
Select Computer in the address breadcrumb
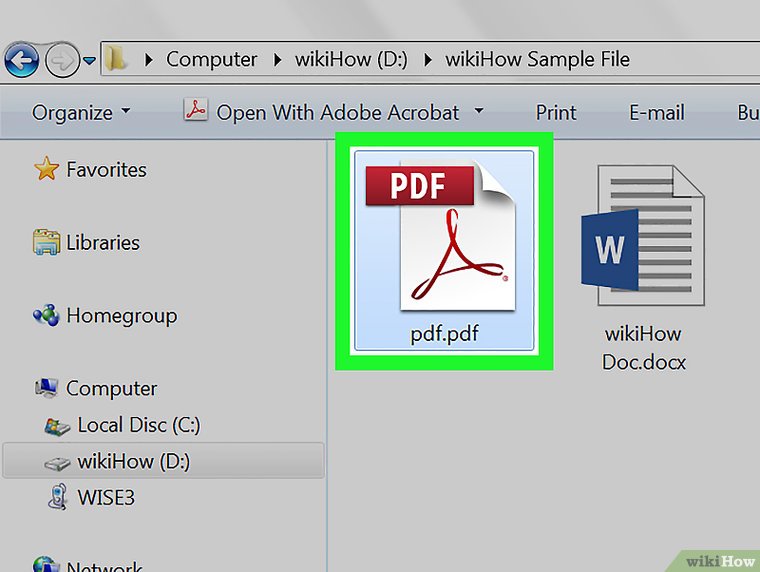pos(211,59)
